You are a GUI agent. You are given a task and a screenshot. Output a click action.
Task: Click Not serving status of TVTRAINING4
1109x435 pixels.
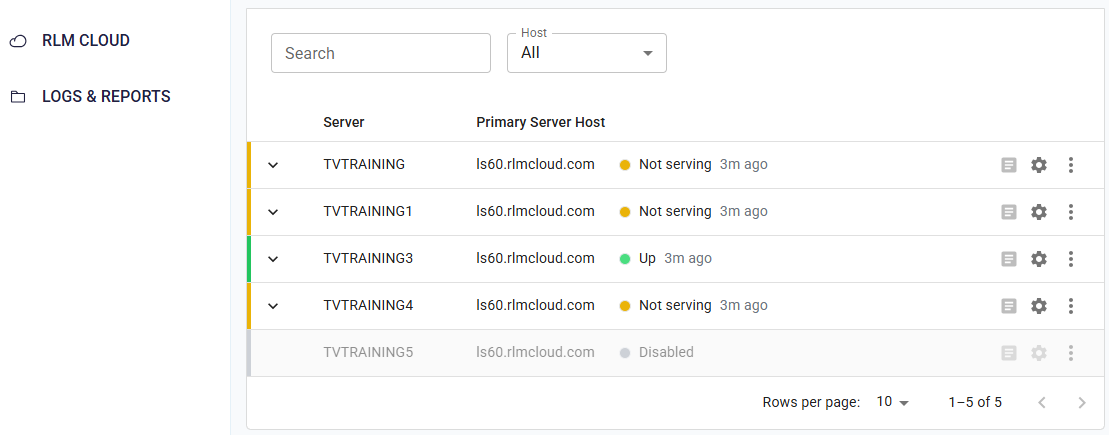tap(675, 305)
